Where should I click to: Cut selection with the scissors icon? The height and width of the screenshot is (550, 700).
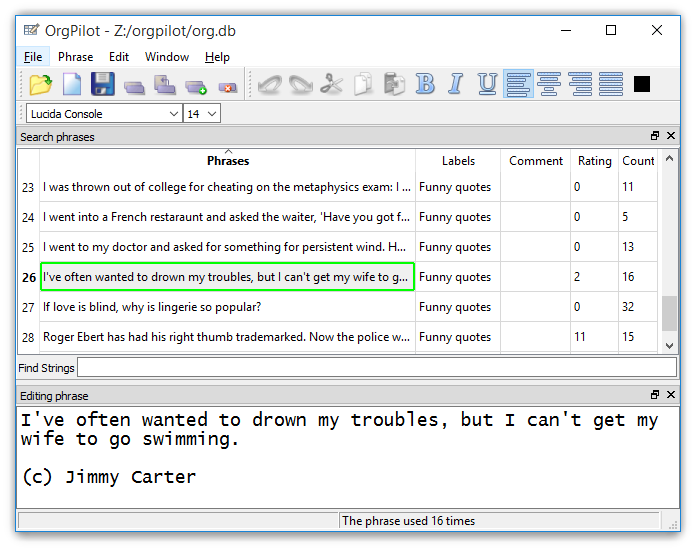tap(332, 84)
